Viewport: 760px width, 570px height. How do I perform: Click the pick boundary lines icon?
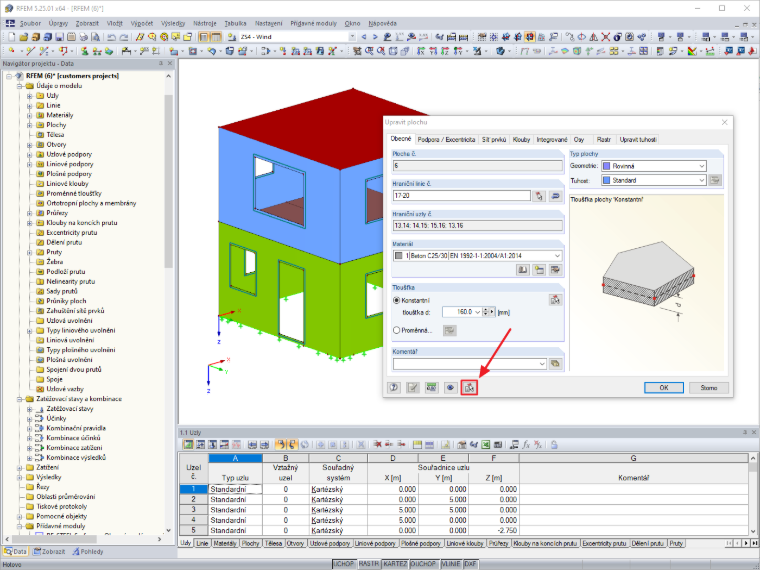(x=539, y=196)
